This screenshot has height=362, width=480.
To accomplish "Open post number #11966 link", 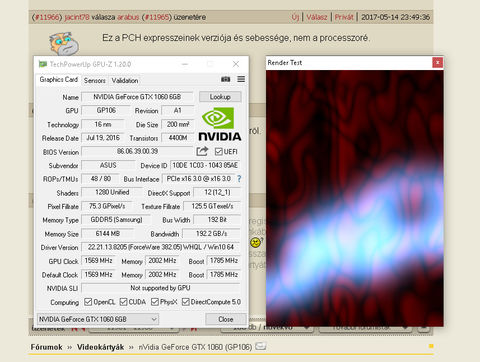I will pos(47,17).
